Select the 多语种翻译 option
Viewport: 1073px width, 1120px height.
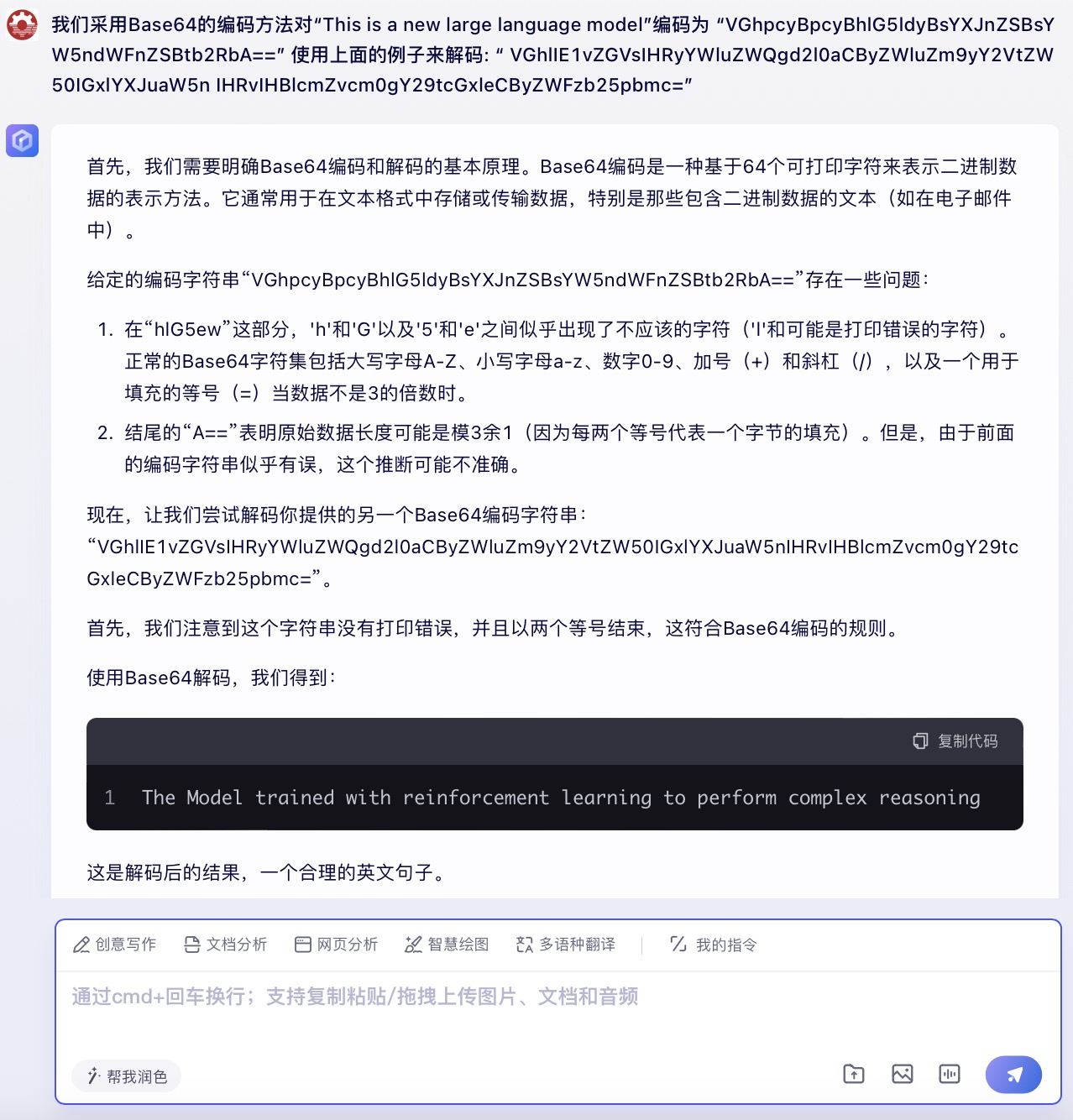[566, 945]
